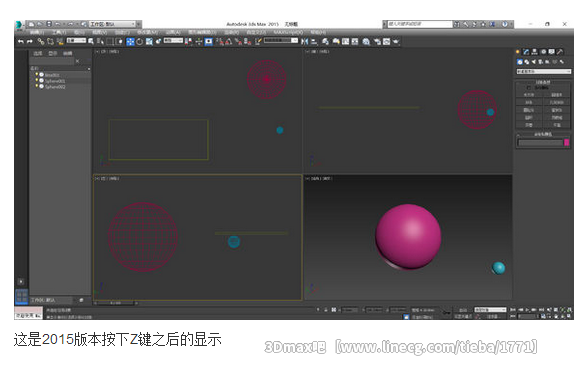
Task: Toggle Angle Snap on the toolbar
Action: click(x=229, y=42)
